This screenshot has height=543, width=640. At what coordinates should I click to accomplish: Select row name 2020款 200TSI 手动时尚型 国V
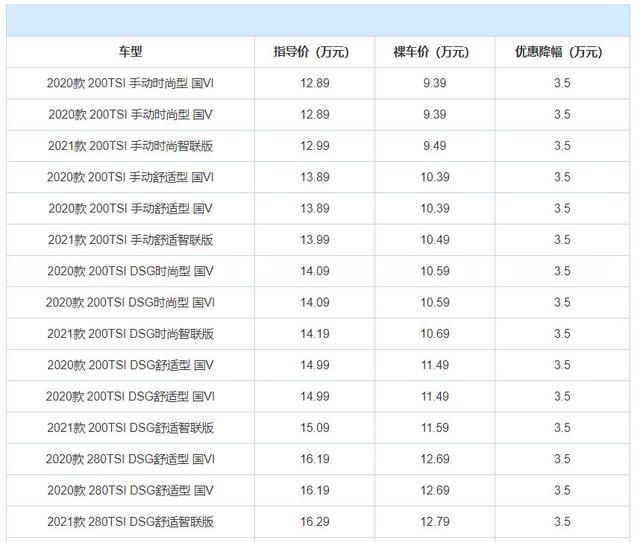click(130, 115)
